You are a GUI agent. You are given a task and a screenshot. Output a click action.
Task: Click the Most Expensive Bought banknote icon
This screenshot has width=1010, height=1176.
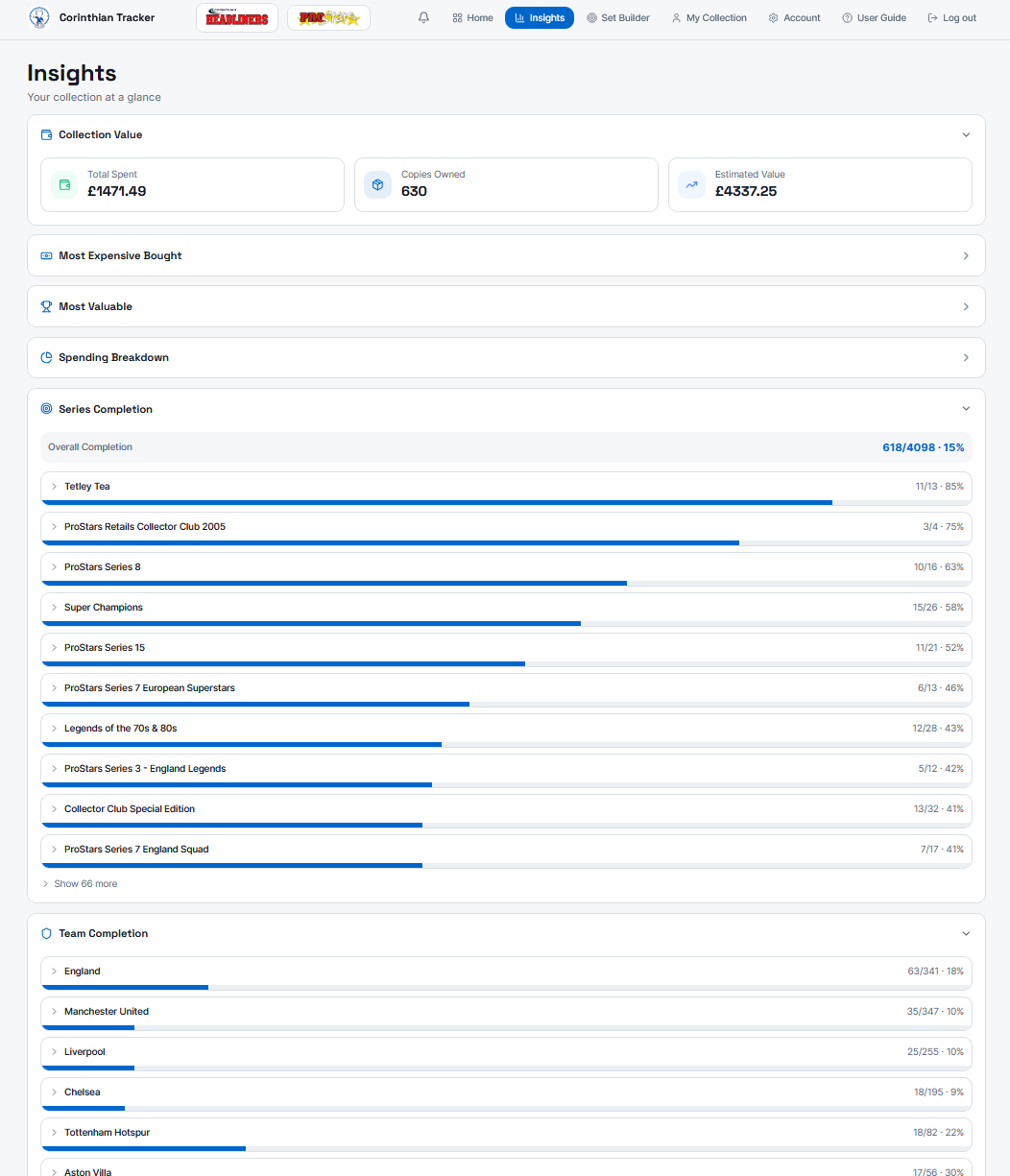46,255
